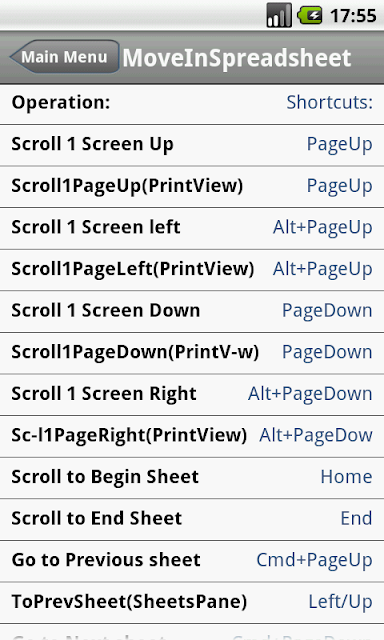Tap the signal strength icon
384x640 pixels.
point(279,15)
